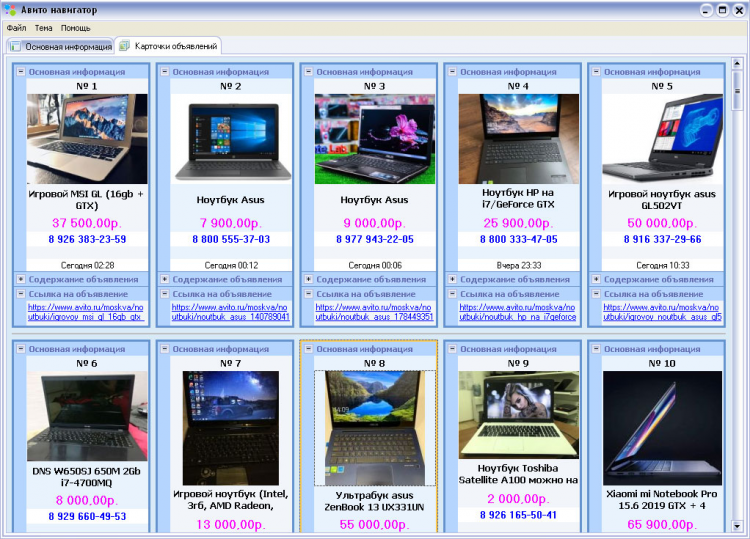Image resolution: width=750 pixels, height=539 pixels.
Task: Click phone number 8 926 165-50-41
Action: (518, 515)
